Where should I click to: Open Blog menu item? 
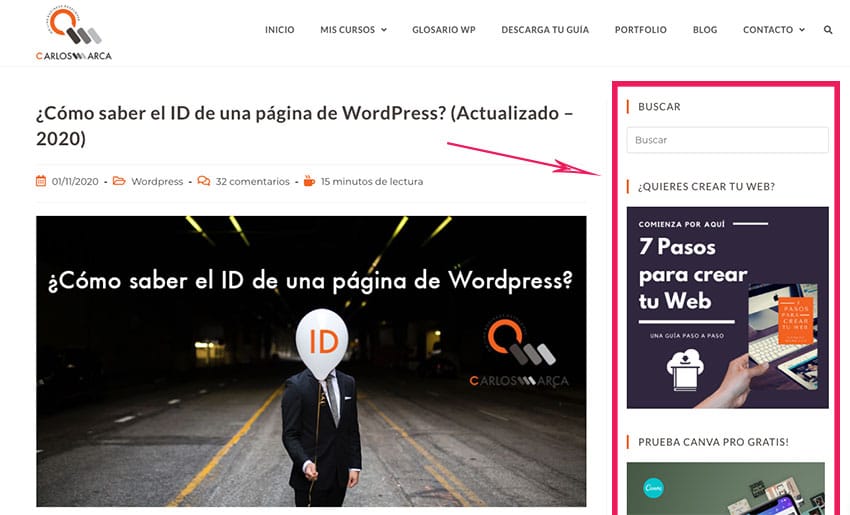click(x=705, y=30)
